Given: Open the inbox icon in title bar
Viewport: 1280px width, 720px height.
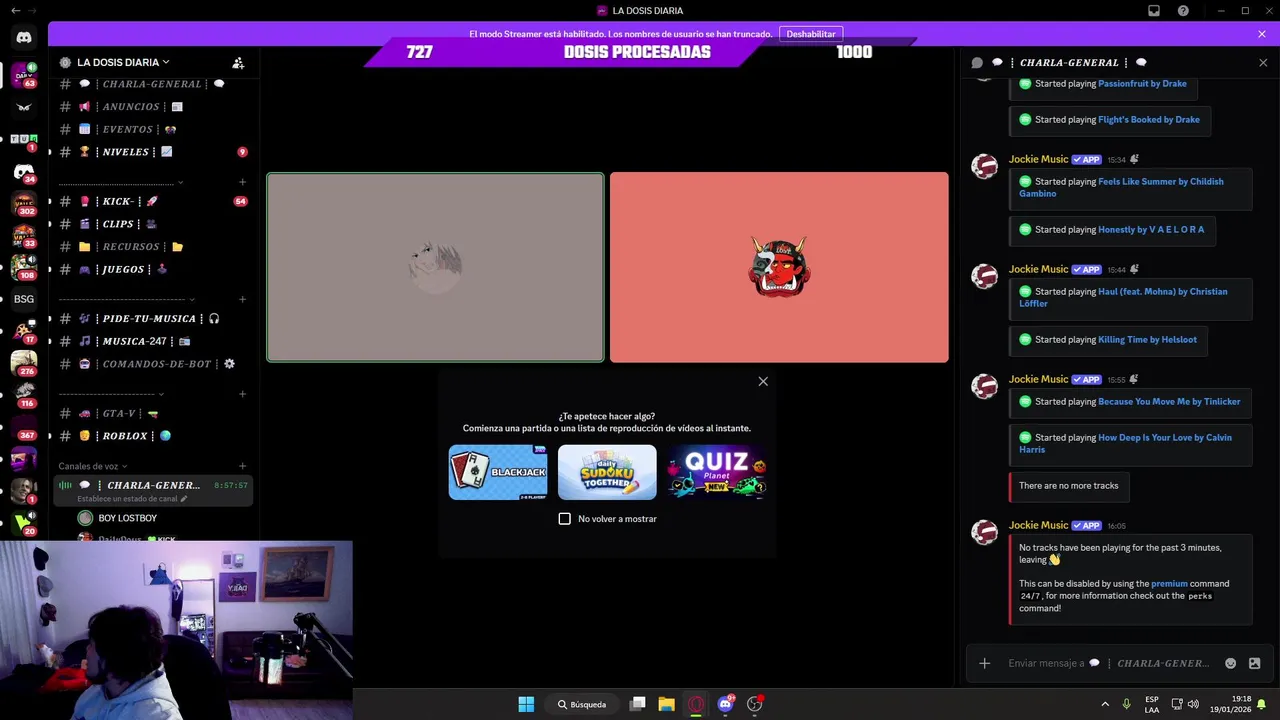Looking at the screenshot, I should tap(1154, 11).
